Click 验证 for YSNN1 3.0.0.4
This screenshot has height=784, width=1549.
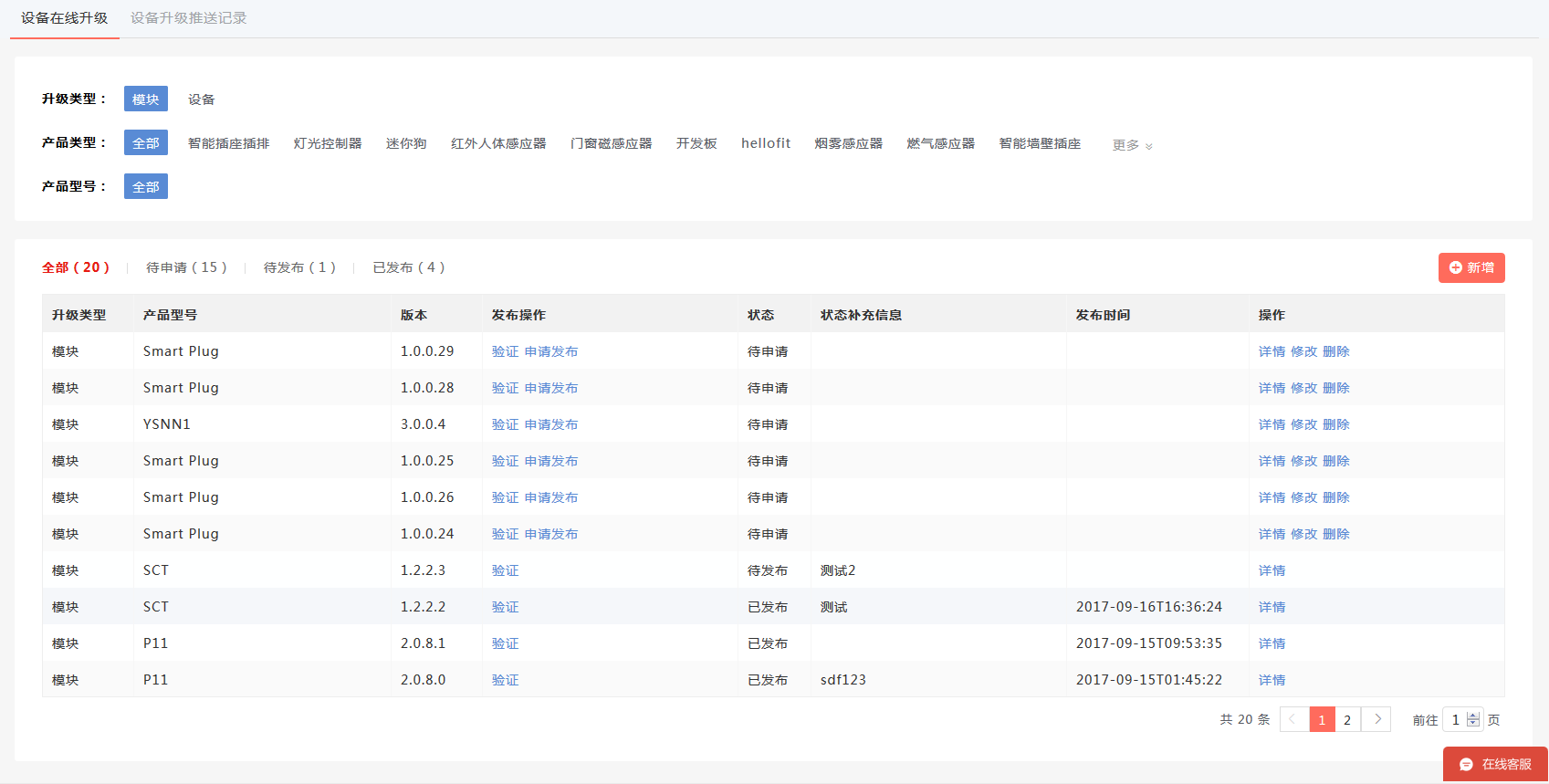[x=505, y=424]
